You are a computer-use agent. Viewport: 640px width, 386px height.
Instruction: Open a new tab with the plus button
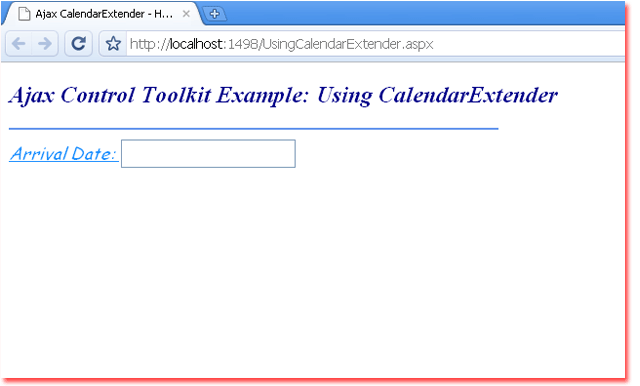tap(214, 14)
